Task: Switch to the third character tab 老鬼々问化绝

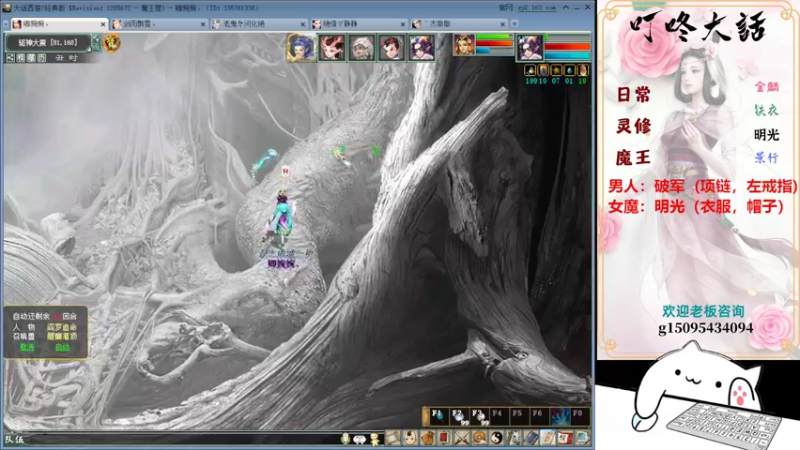Action: 259,24
